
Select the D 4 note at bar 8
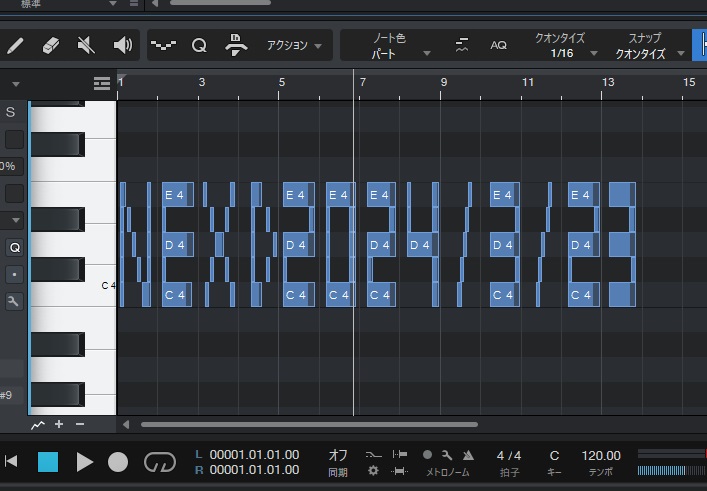click(x=420, y=245)
